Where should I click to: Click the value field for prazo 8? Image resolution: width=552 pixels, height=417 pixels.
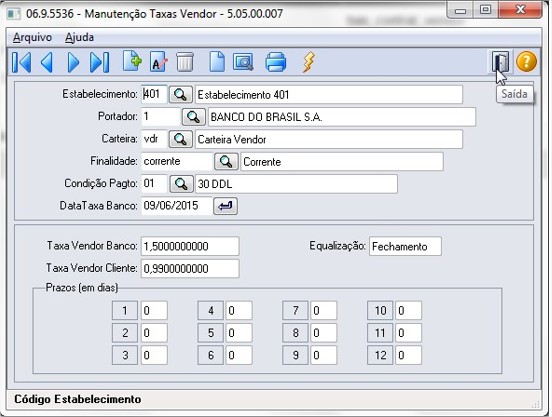[324, 333]
